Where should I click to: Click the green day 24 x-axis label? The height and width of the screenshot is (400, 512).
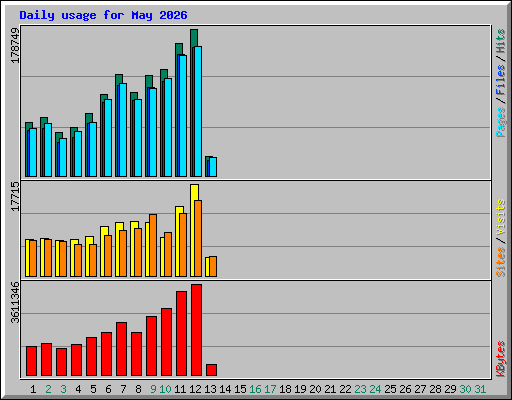click(375, 389)
